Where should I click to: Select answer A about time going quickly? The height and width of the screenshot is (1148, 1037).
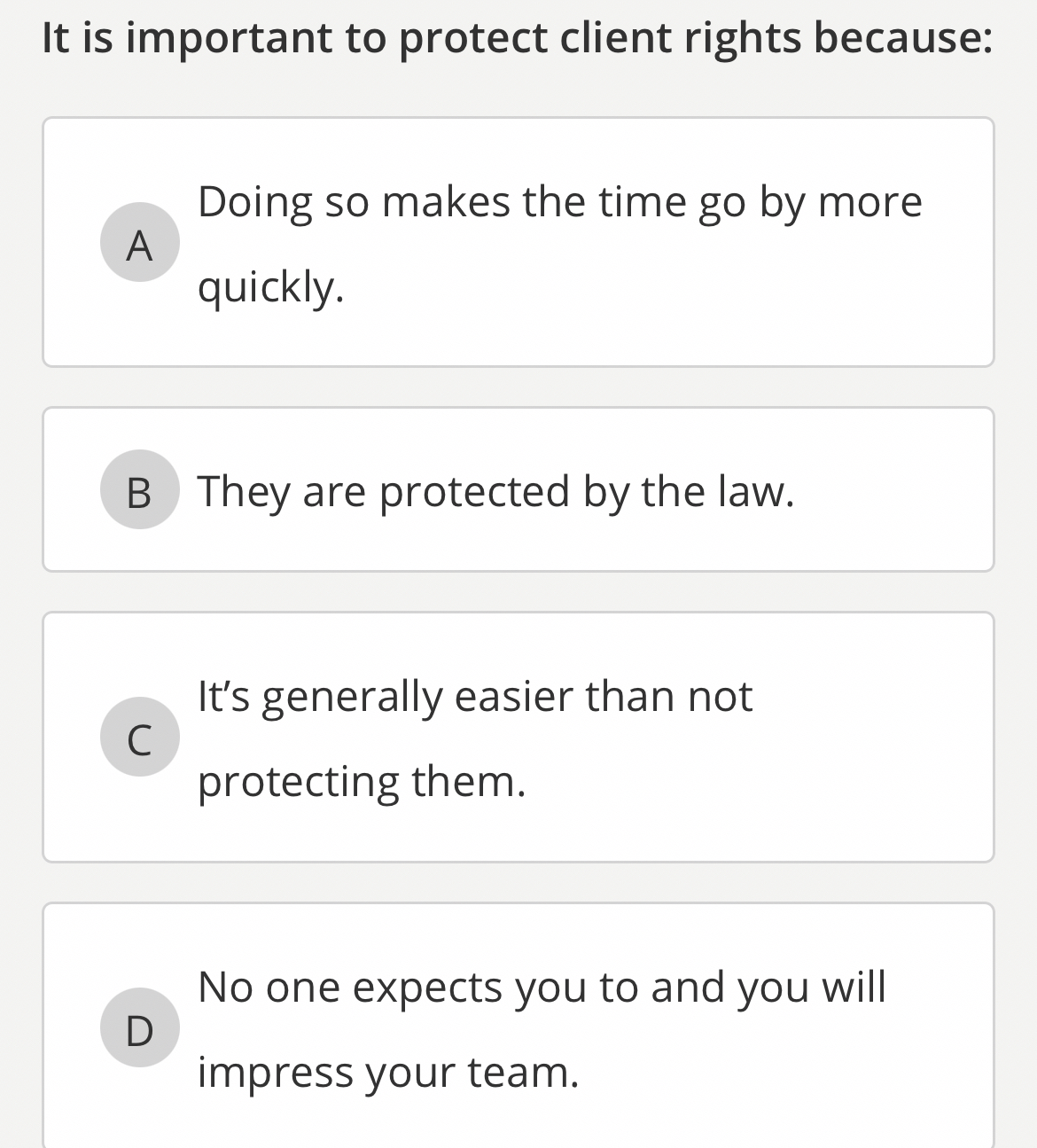(518, 241)
